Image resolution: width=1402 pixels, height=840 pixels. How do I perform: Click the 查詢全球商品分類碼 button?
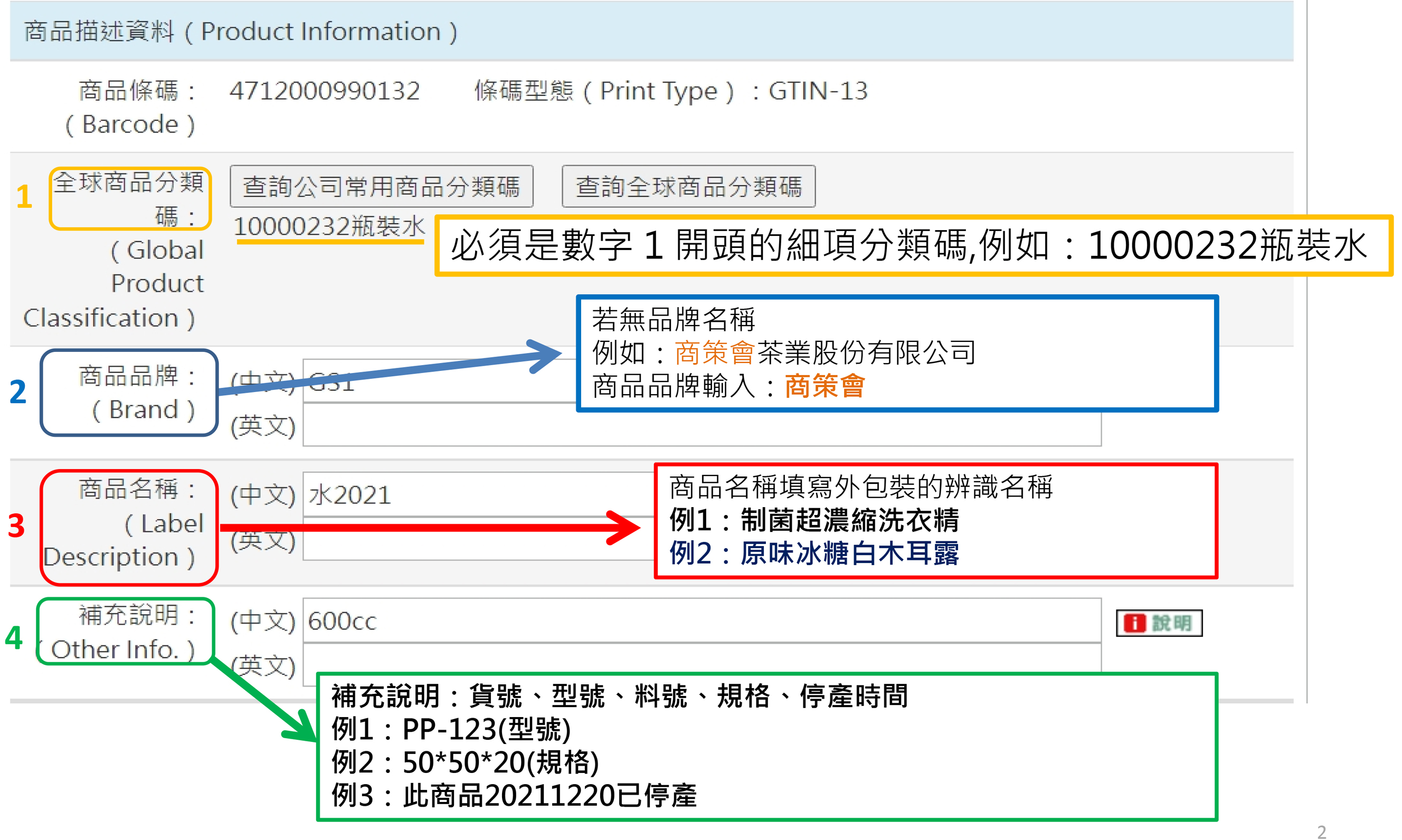688,186
